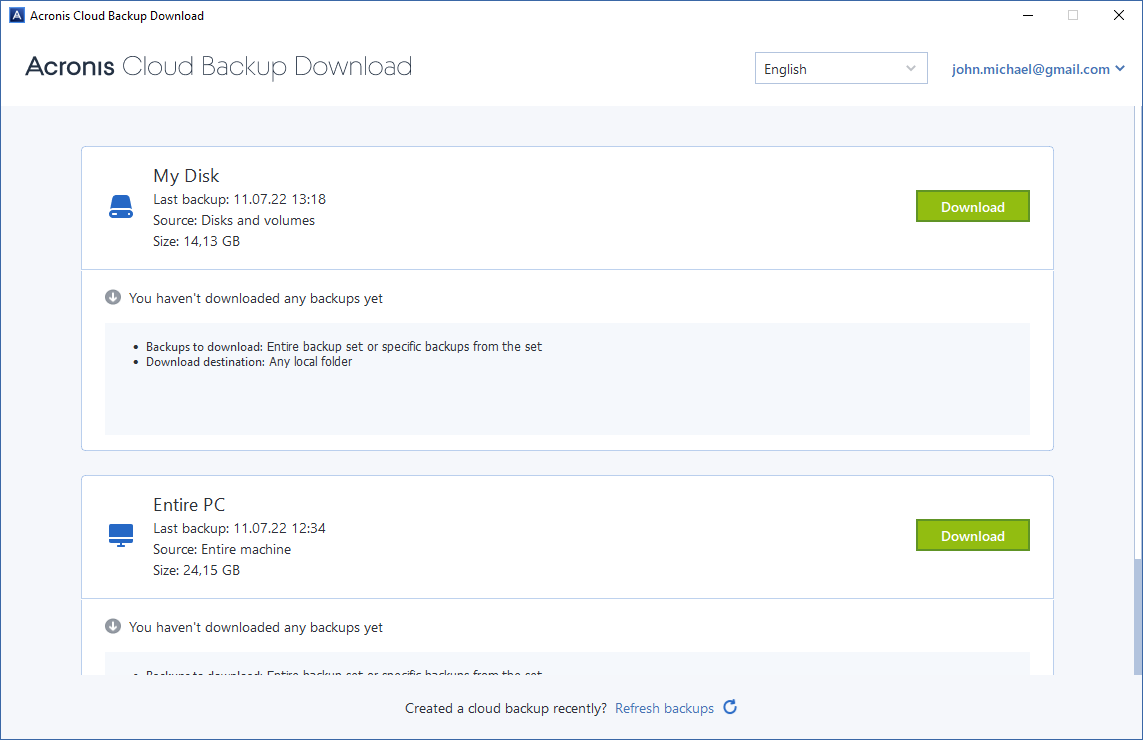Image resolution: width=1143 pixels, height=740 pixels.
Task: Click the Acronis Cloud Backup Download heading
Action: click(219, 66)
